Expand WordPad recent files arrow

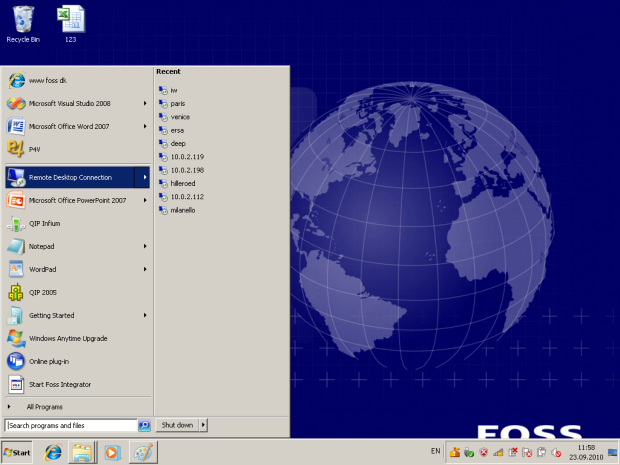click(145, 269)
